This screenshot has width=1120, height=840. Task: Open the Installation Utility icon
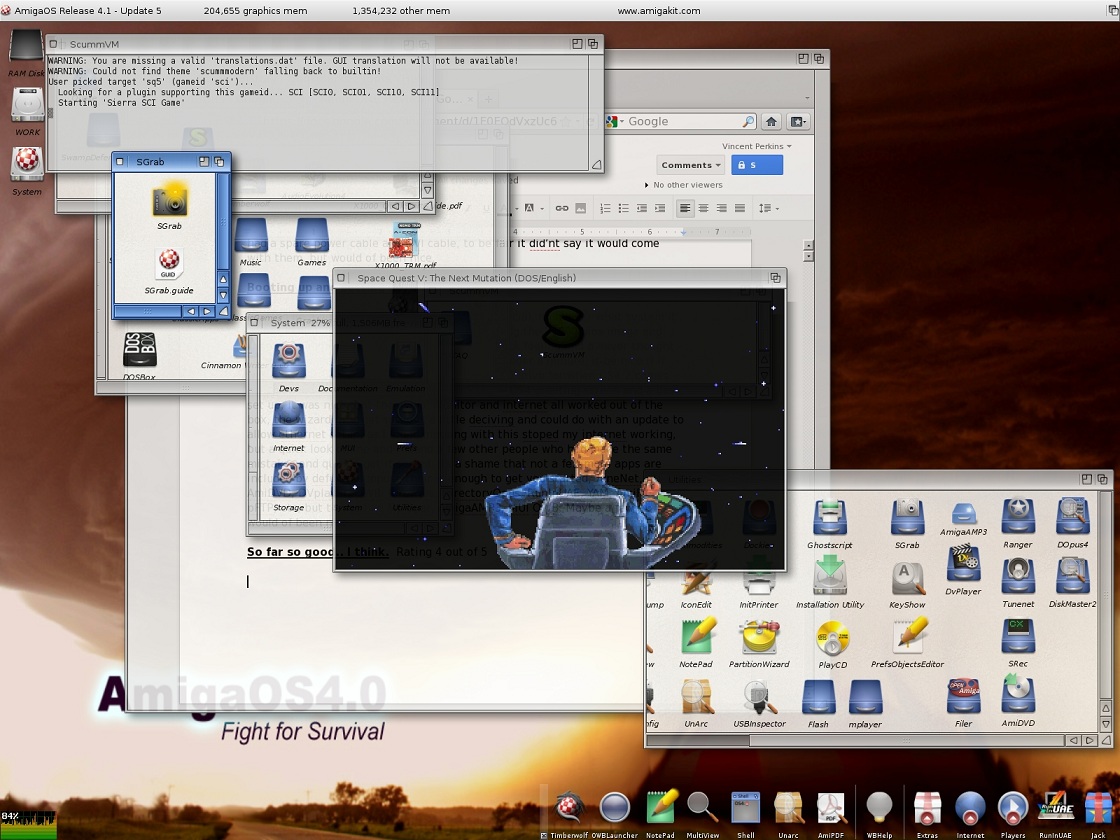click(x=830, y=578)
